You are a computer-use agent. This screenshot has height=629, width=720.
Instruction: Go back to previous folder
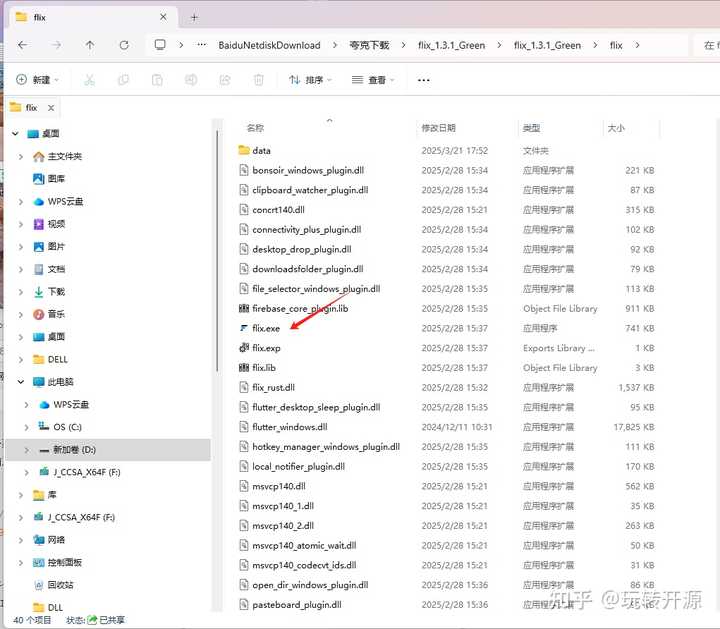(x=22, y=45)
